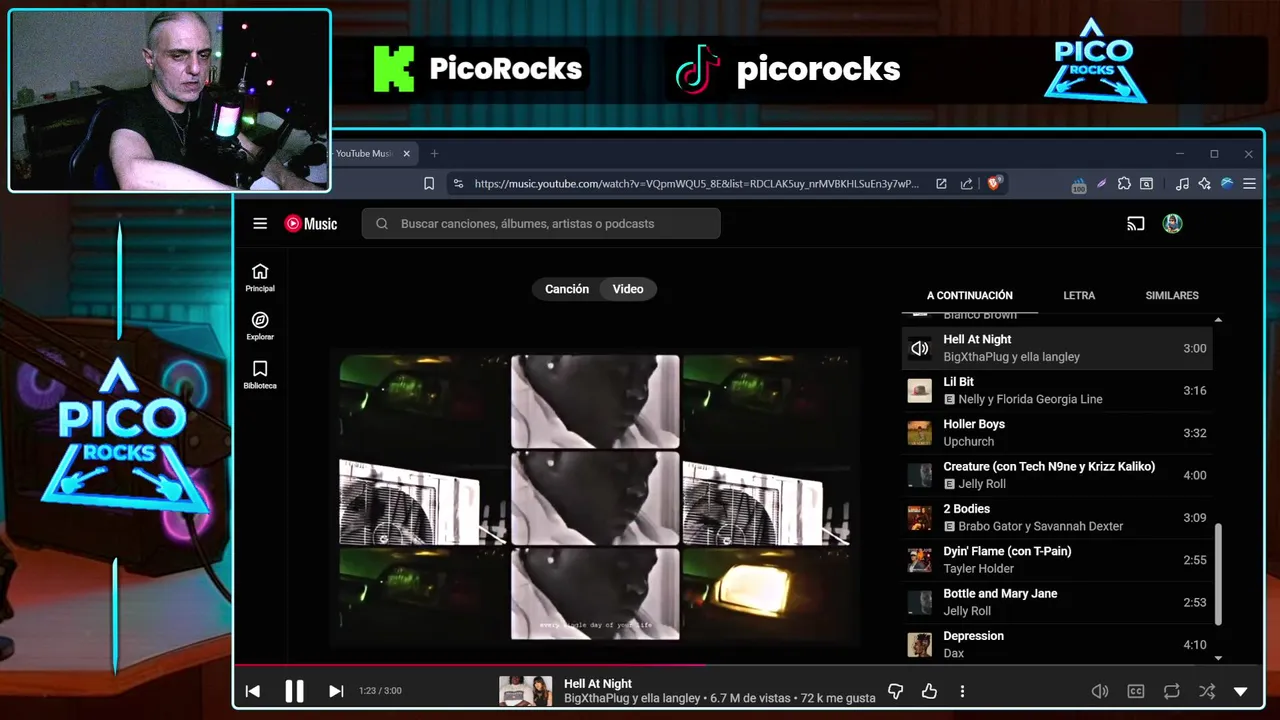
Task: Click the Lil Bit album thumbnail
Action: pos(919,391)
